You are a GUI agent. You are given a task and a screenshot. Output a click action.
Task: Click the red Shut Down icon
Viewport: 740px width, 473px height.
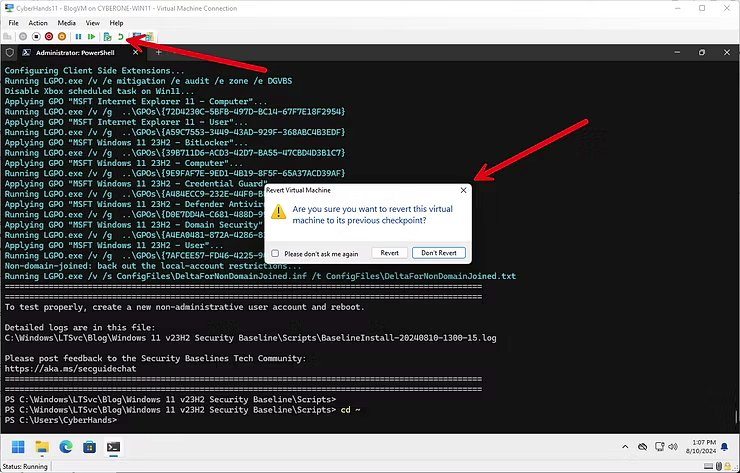pyautogui.click(x=49, y=36)
